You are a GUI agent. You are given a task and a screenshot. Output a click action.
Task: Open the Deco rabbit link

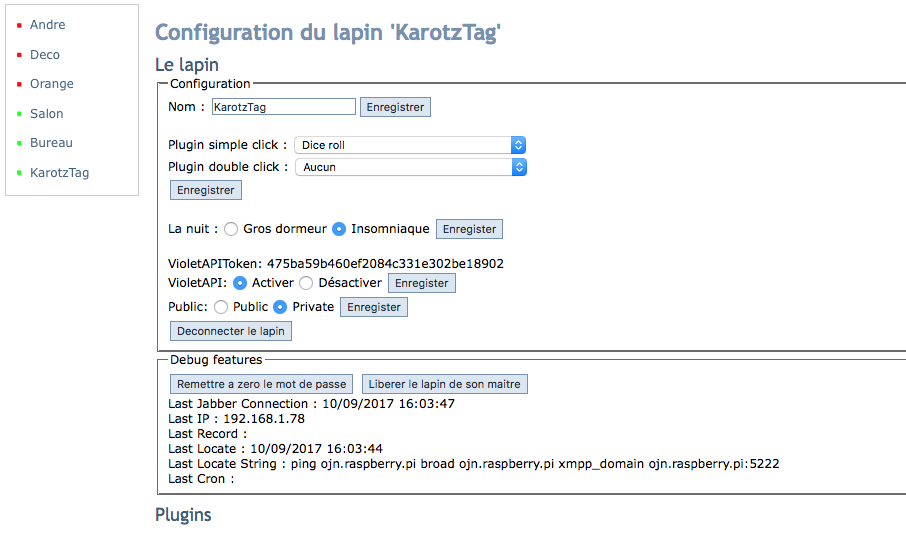(44, 54)
